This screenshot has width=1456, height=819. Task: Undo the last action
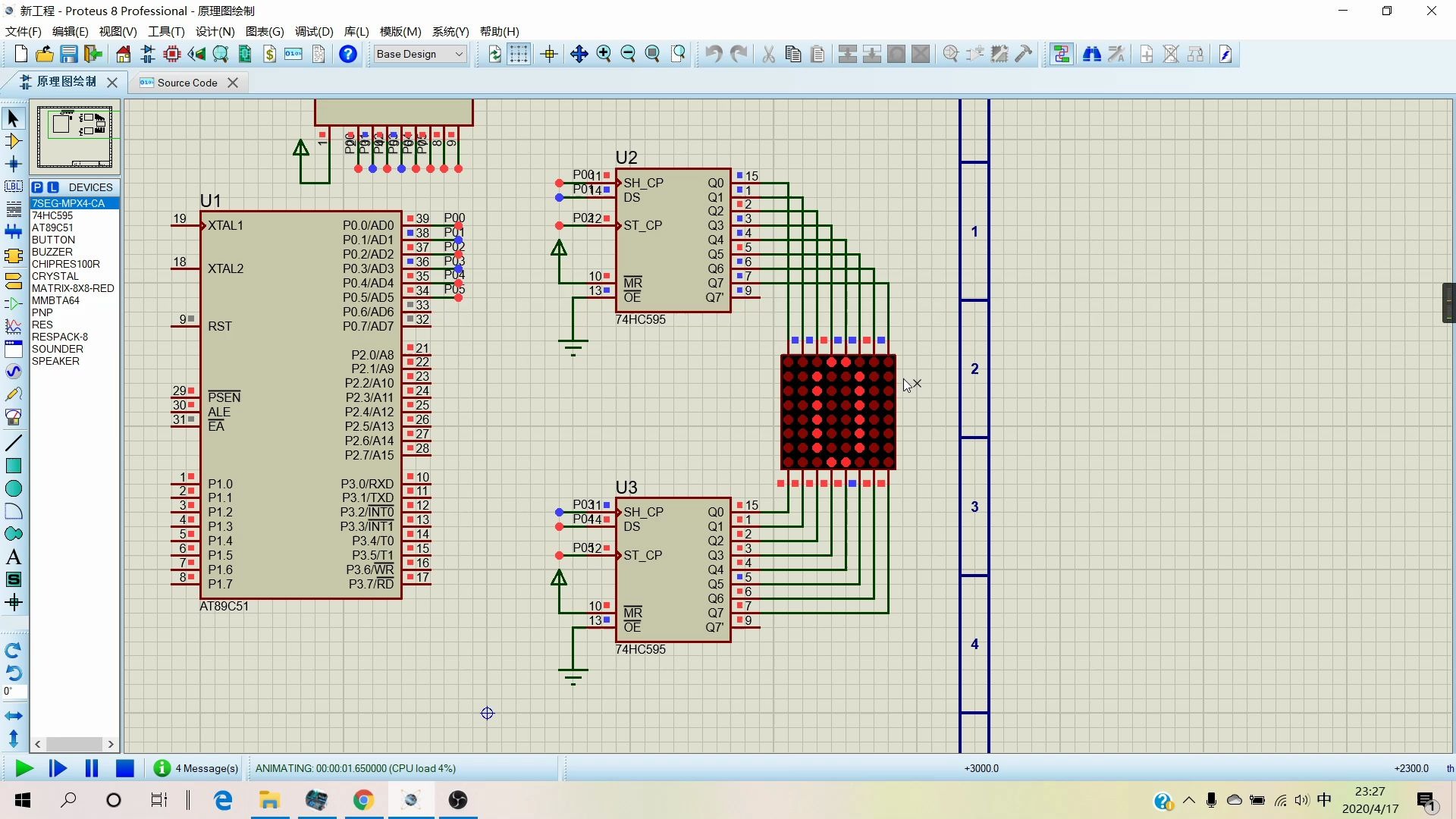pos(713,54)
